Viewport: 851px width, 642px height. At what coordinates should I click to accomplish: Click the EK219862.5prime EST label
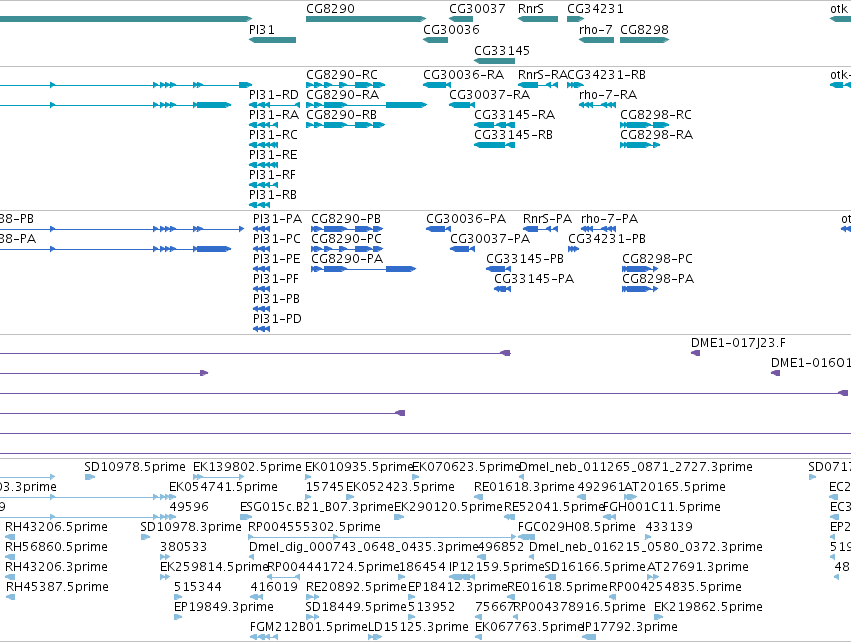pos(708,607)
